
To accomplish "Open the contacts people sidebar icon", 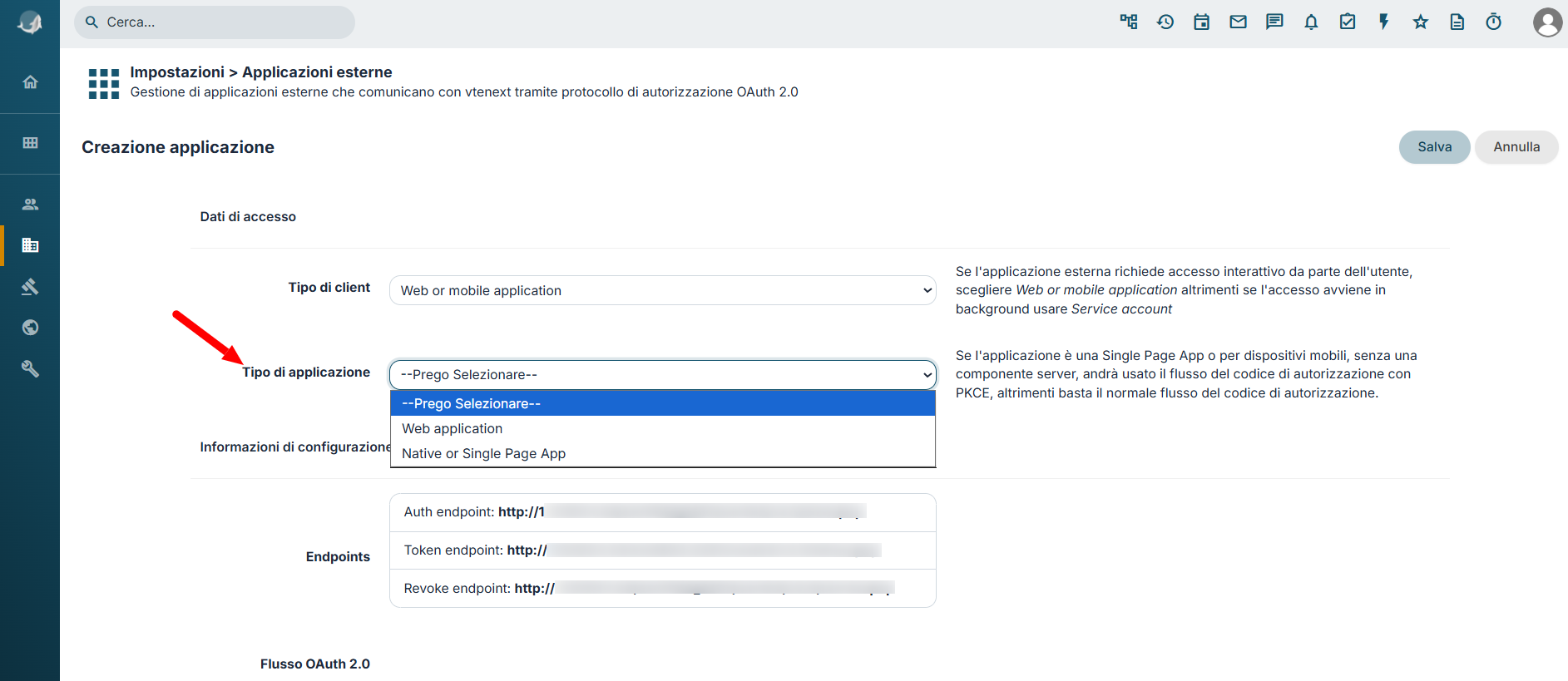I will coord(30,204).
